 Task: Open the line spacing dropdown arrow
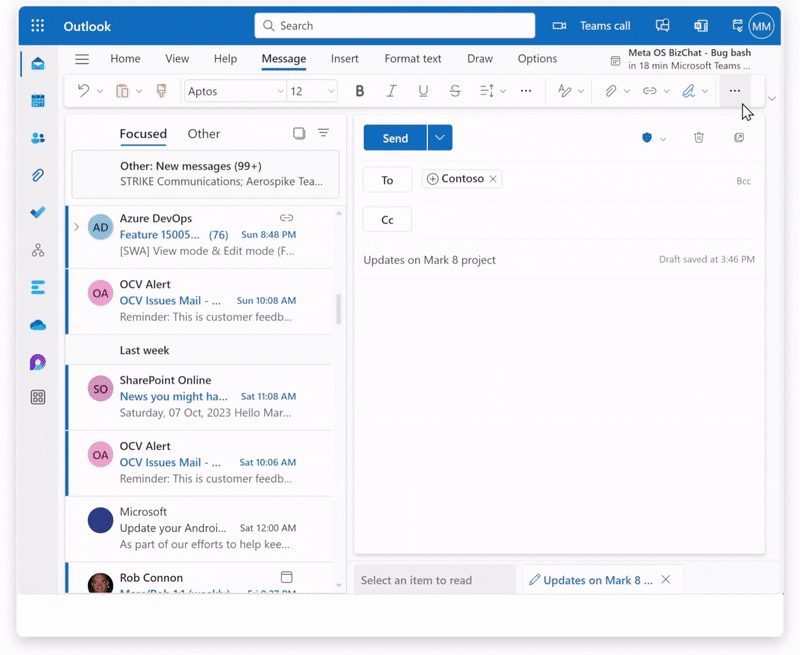(503, 91)
